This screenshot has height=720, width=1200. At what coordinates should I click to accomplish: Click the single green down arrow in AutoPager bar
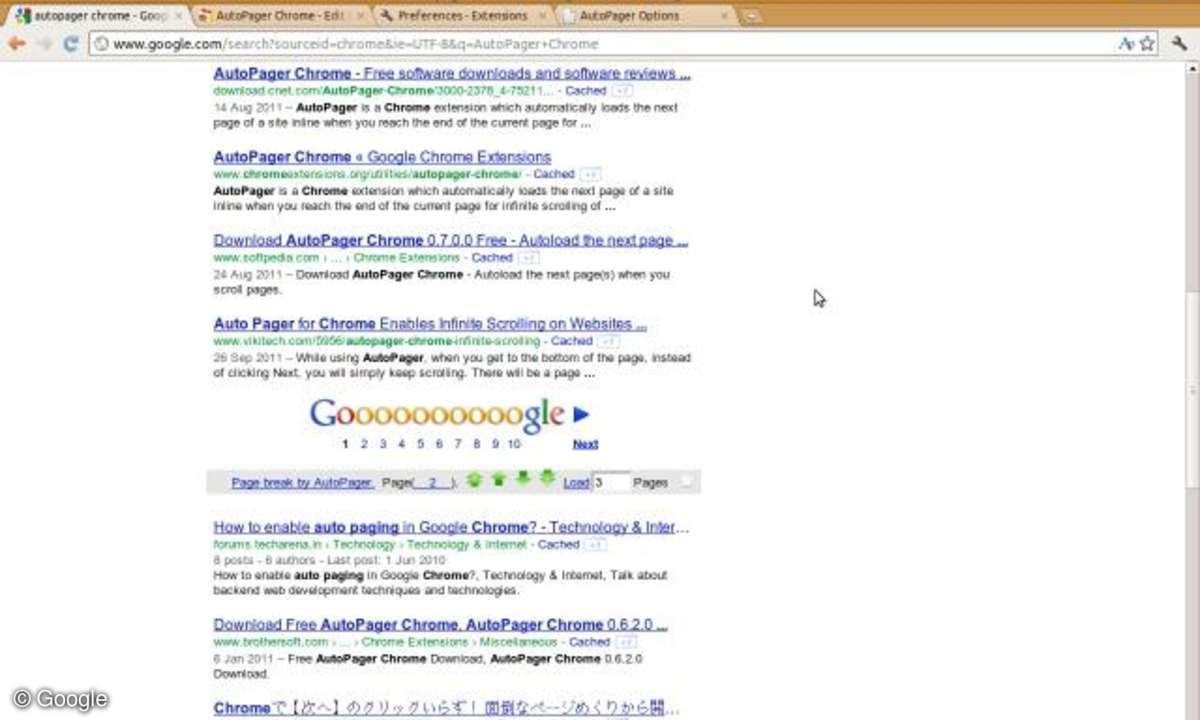click(x=523, y=479)
